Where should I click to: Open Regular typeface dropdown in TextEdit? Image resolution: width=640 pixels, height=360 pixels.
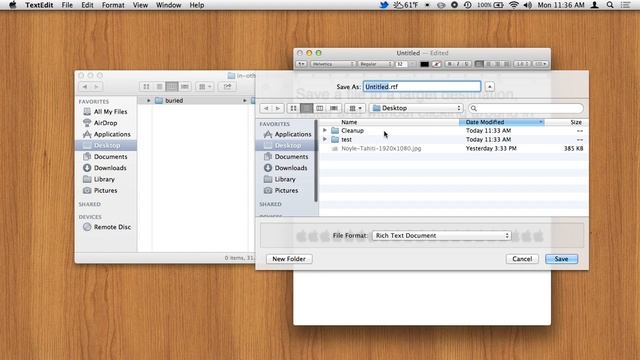pyautogui.click(x=376, y=64)
